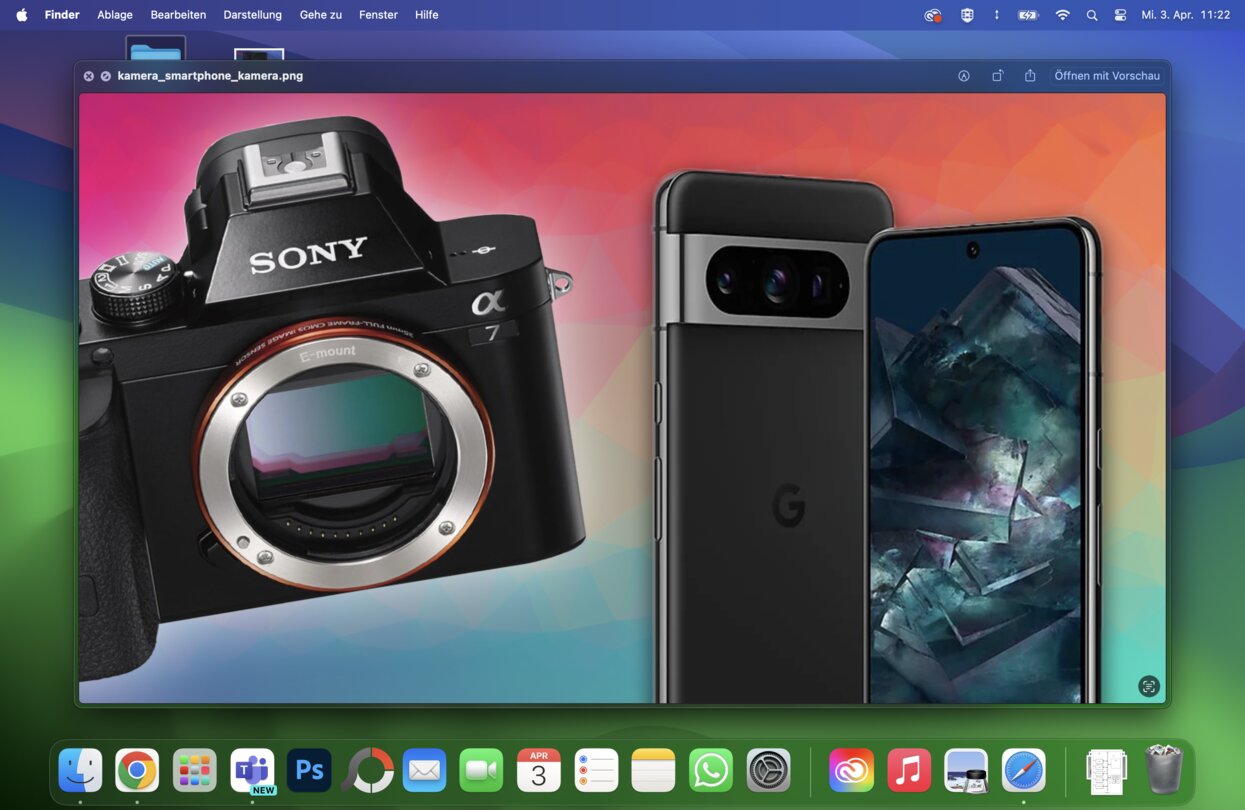This screenshot has width=1245, height=810.
Task: Launch Photoshop from the Dock
Action: (309, 771)
